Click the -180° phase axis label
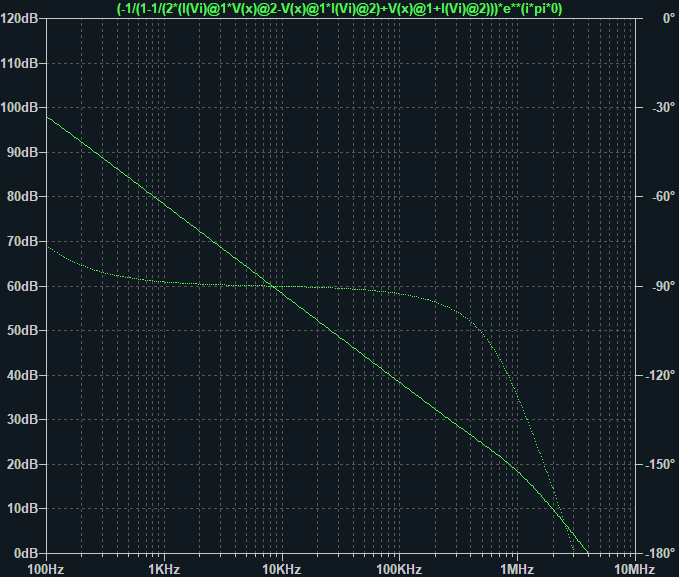This screenshot has height=577, width=679. coord(660,553)
